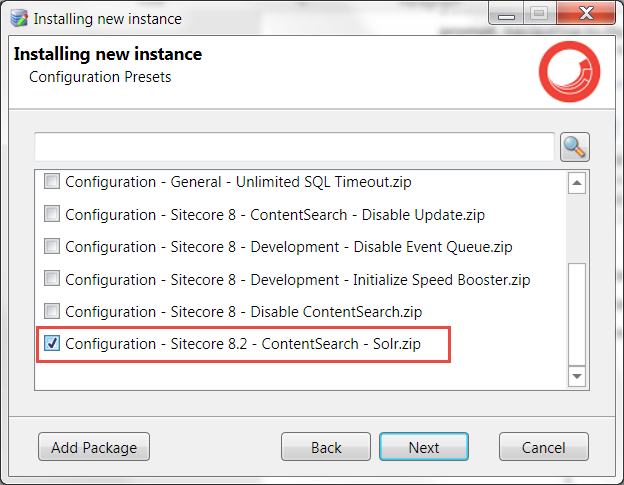Proceed with the Next button
Viewport: 624px width, 485px height.
[x=424, y=447]
